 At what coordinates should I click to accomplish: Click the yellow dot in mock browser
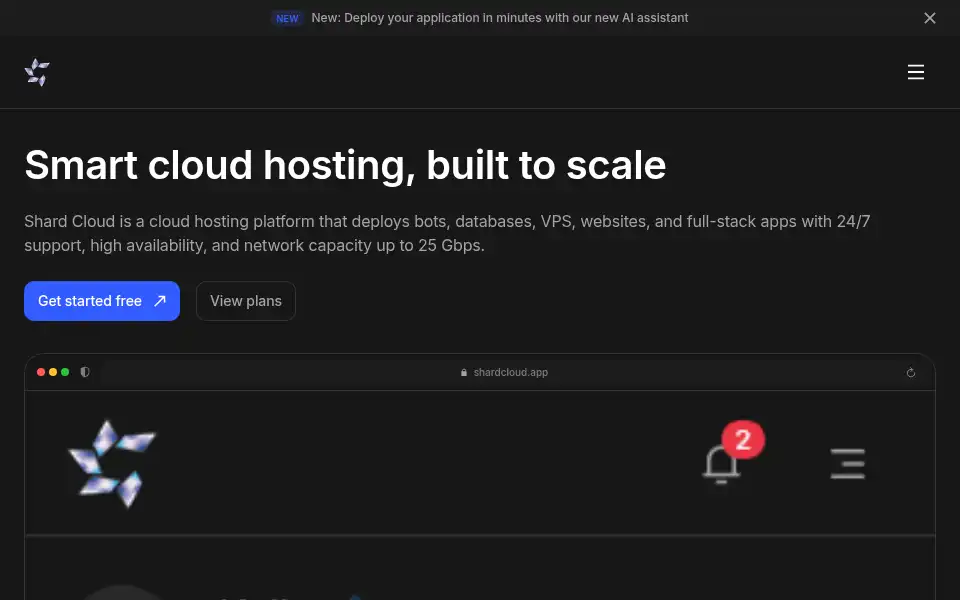point(53,372)
